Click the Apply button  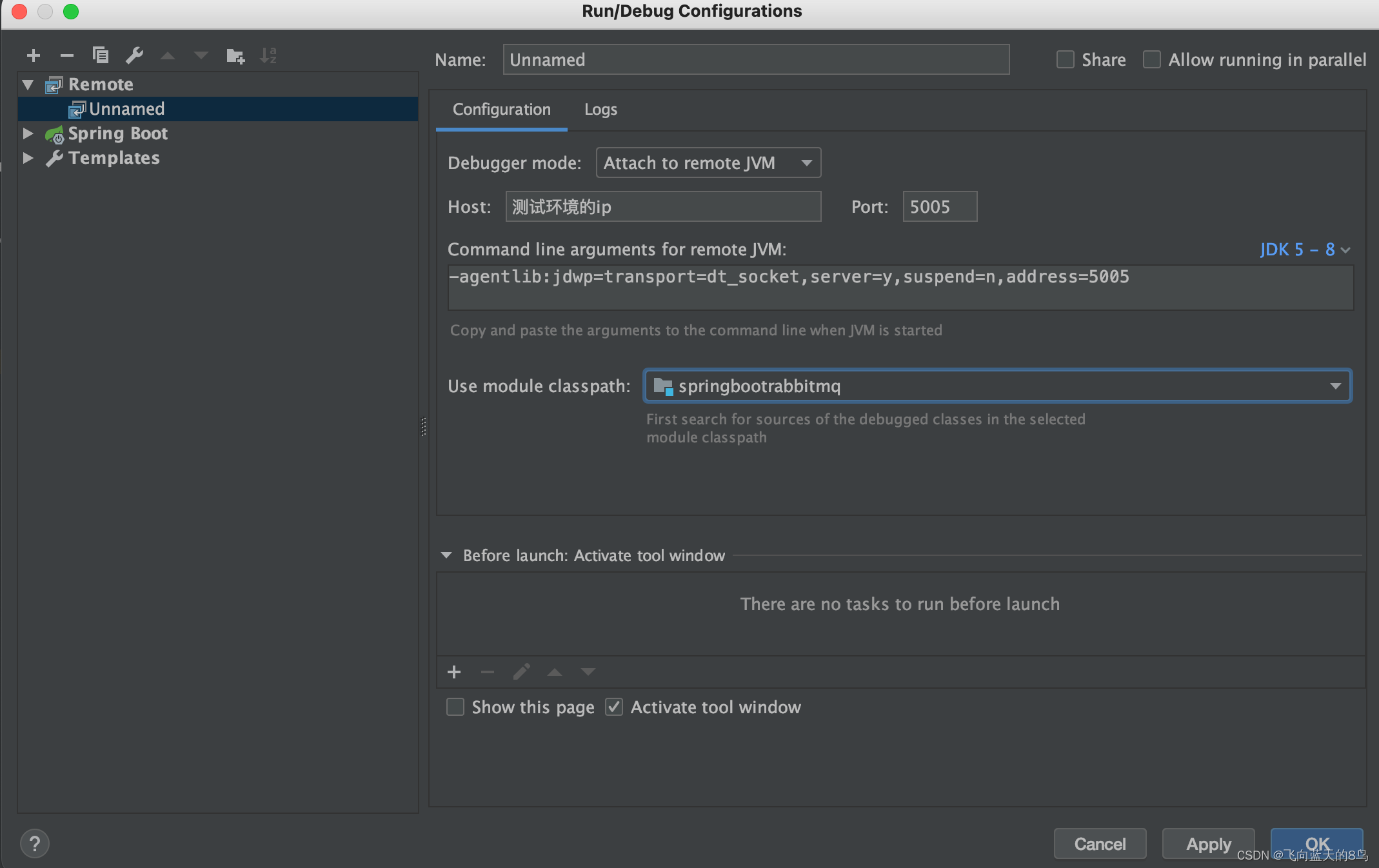1208,843
